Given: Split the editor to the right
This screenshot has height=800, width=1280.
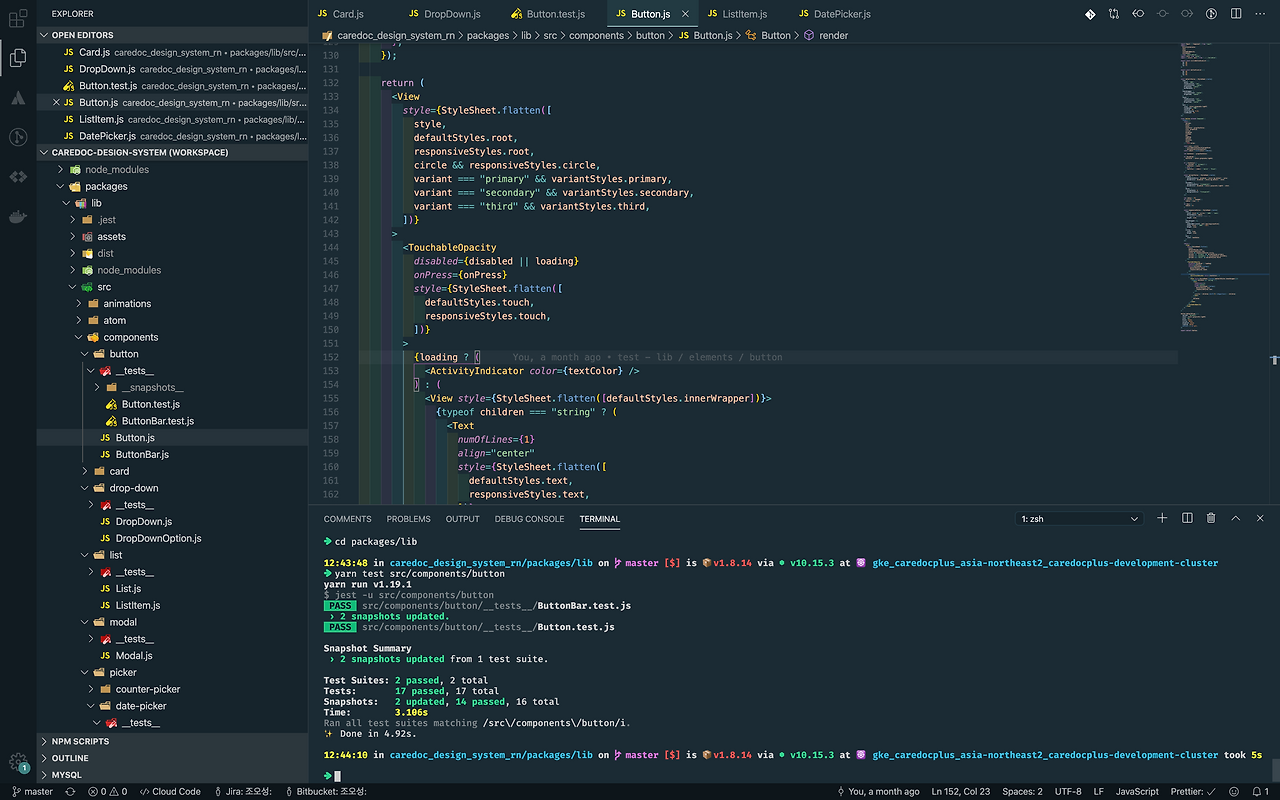Looking at the screenshot, I should (1235, 14).
